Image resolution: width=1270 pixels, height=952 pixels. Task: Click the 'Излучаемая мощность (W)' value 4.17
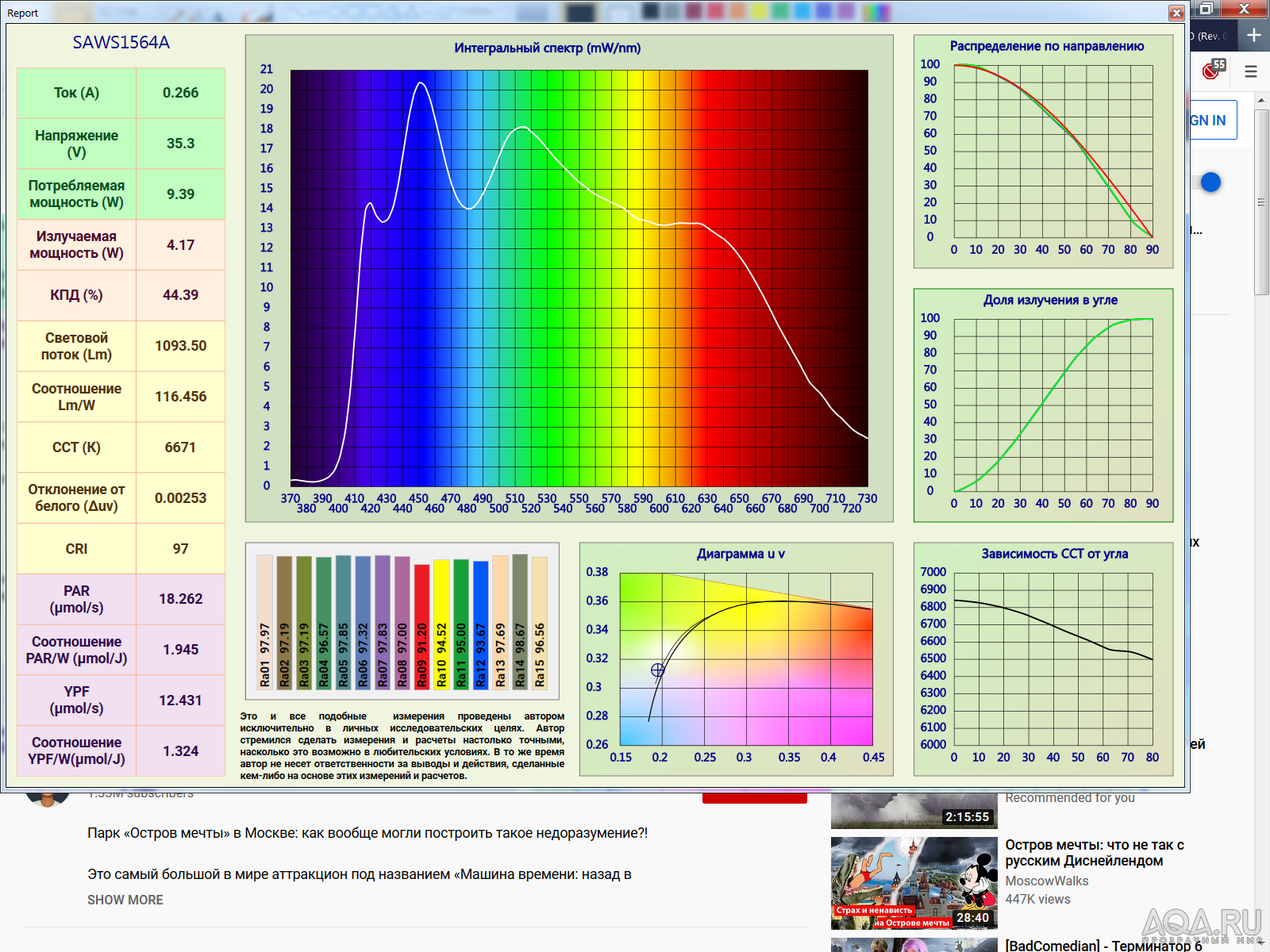[x=180, y=245]
